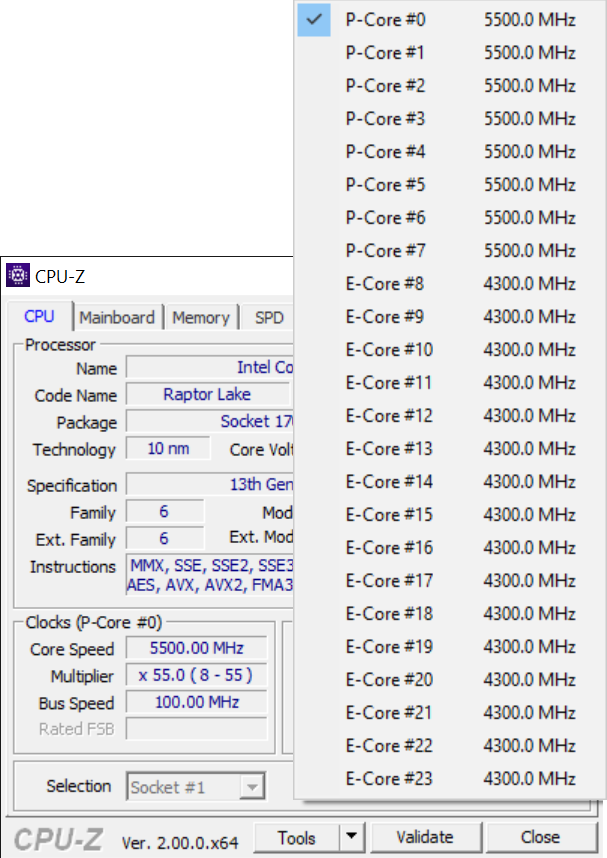This screenshot has width=607, height=858.
Task: Click the Tools button
Action: tap(297, 837)
